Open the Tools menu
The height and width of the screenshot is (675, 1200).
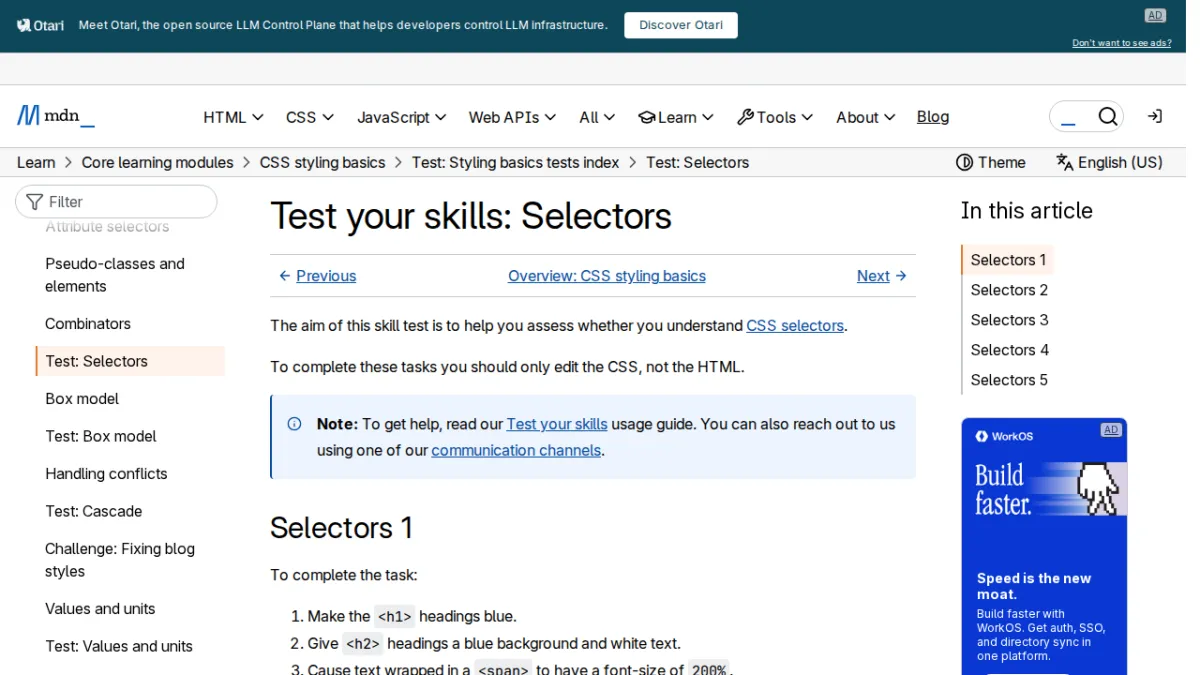point(775,117)
